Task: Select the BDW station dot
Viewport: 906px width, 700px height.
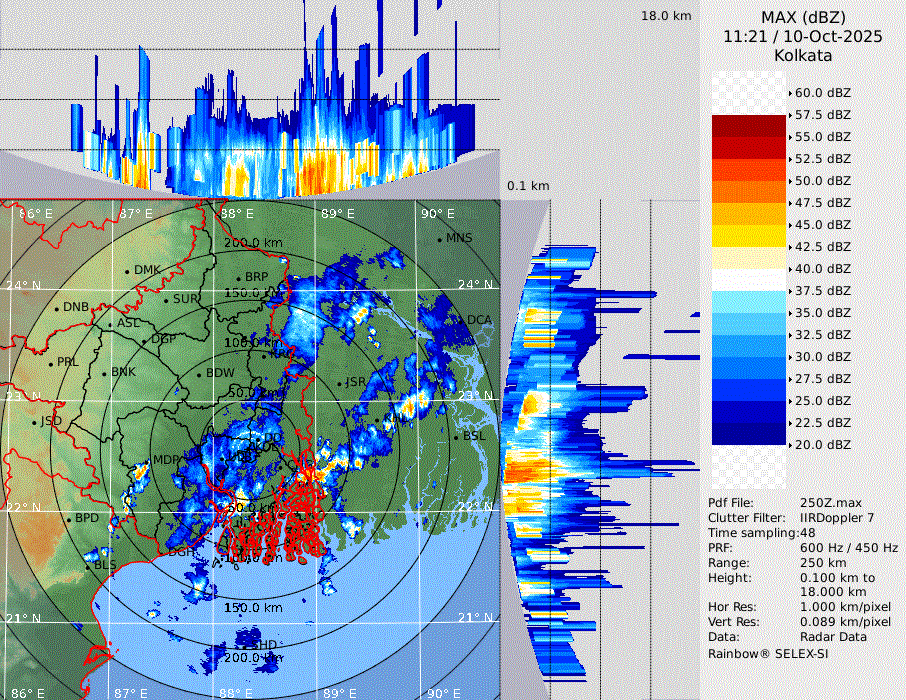Action: coord(200,374)
